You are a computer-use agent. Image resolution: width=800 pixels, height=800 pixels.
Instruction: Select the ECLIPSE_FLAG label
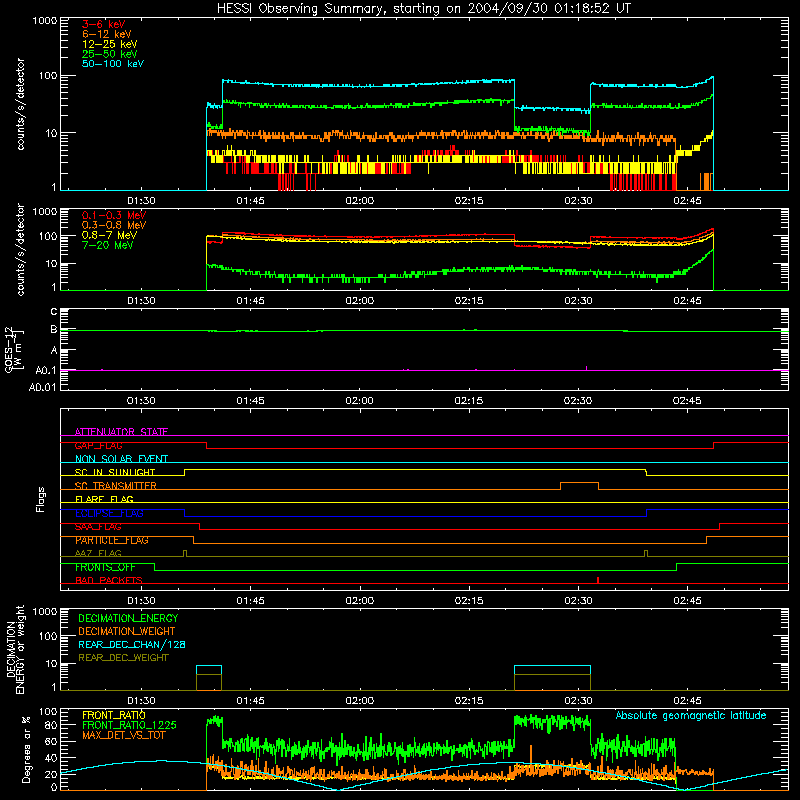pos(109,513)
